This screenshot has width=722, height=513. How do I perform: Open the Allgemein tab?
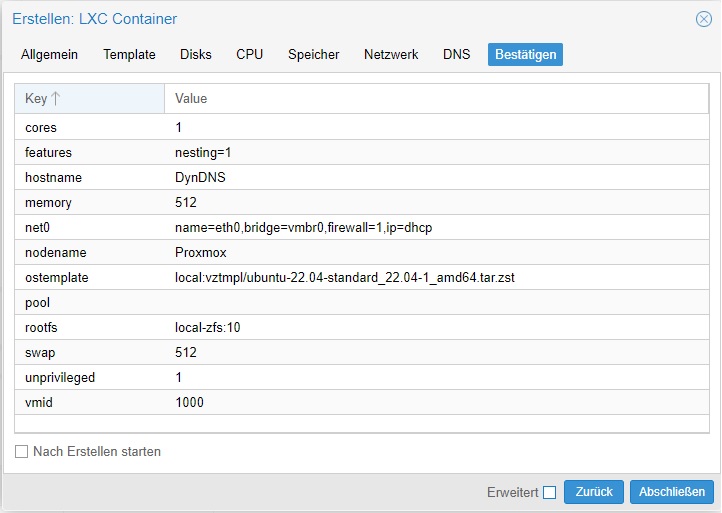49,54
